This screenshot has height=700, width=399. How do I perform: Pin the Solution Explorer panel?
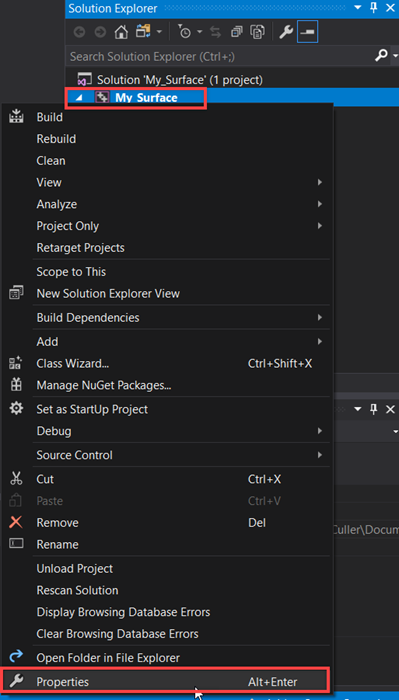[374, 8]
